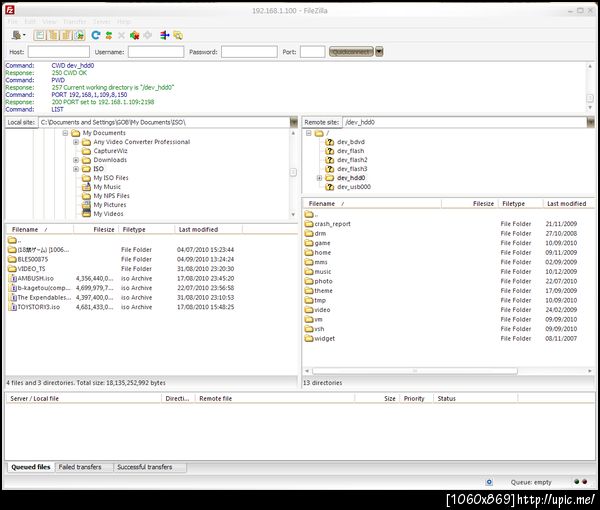Expand the dev_hdd0 remote tree node

tap(319, 178)
